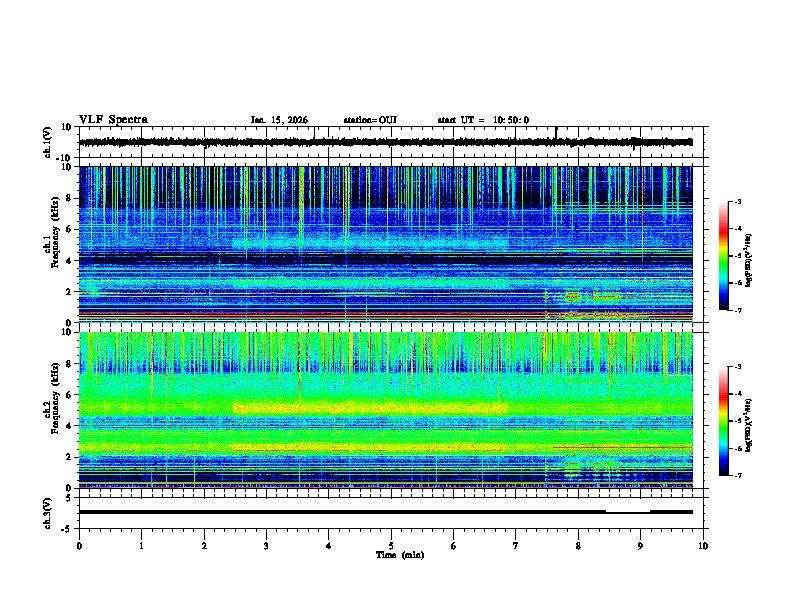Click the ch.2 color bar log(PSD) label
The height and width of the screenshot is (612, 792).
(x=748, y=425)
